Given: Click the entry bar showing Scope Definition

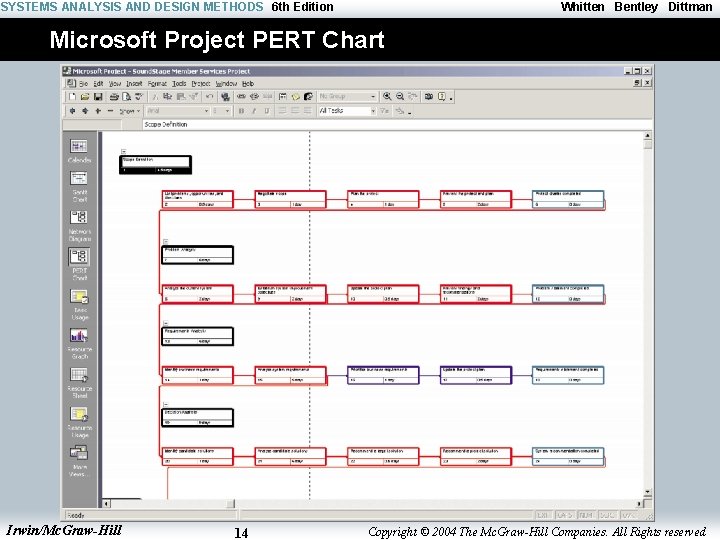Looking at the screenshot, I should click(396, 124).
